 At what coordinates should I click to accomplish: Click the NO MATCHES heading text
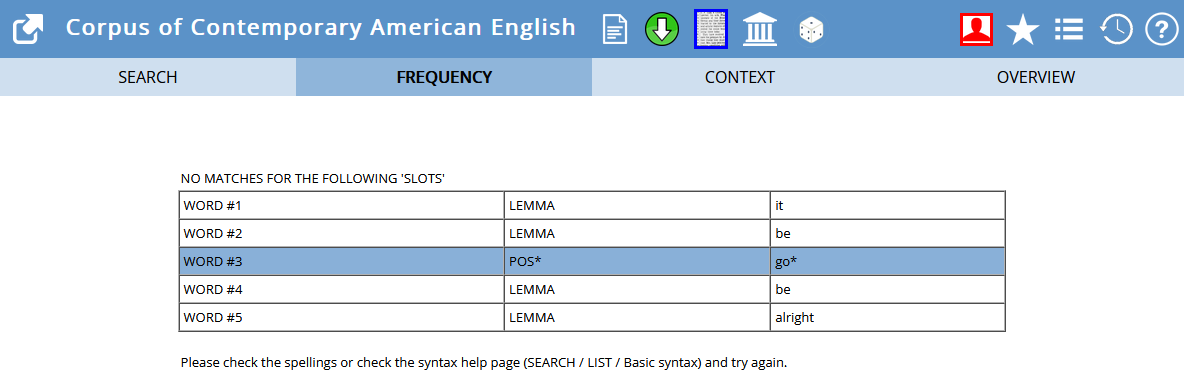312,179
